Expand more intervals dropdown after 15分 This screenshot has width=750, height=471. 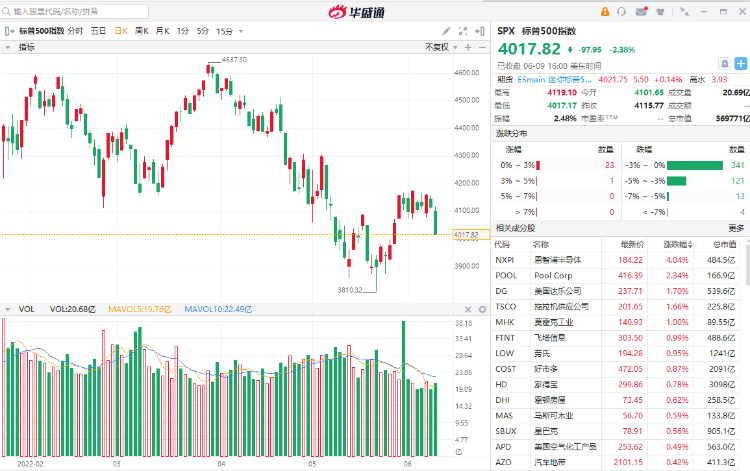[x=241, y=32]
